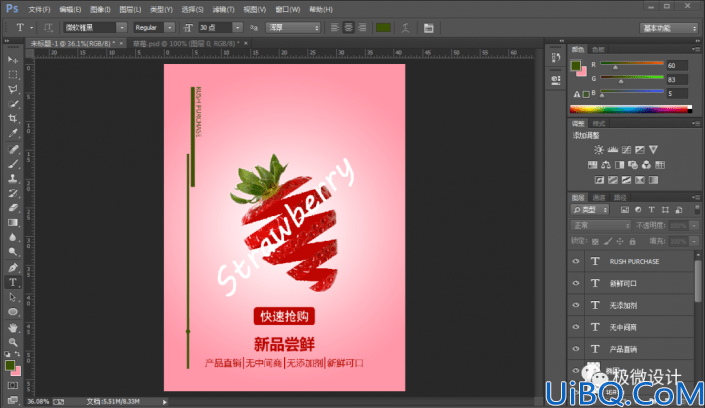The width and height of the screenshot is (705, 408).
Task: Hide the 产品直销 layer
Action: (x=576, y=349)
